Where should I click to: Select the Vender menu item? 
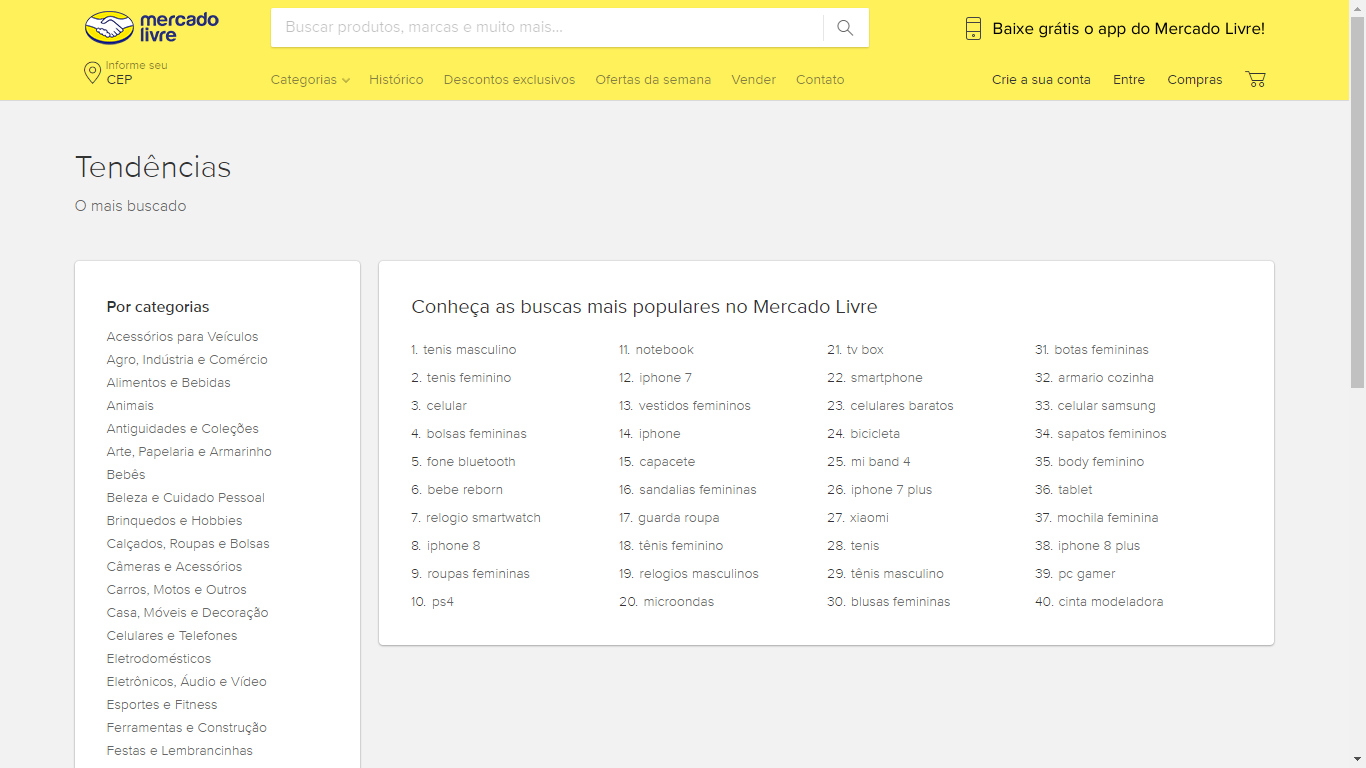click(753, 80)
